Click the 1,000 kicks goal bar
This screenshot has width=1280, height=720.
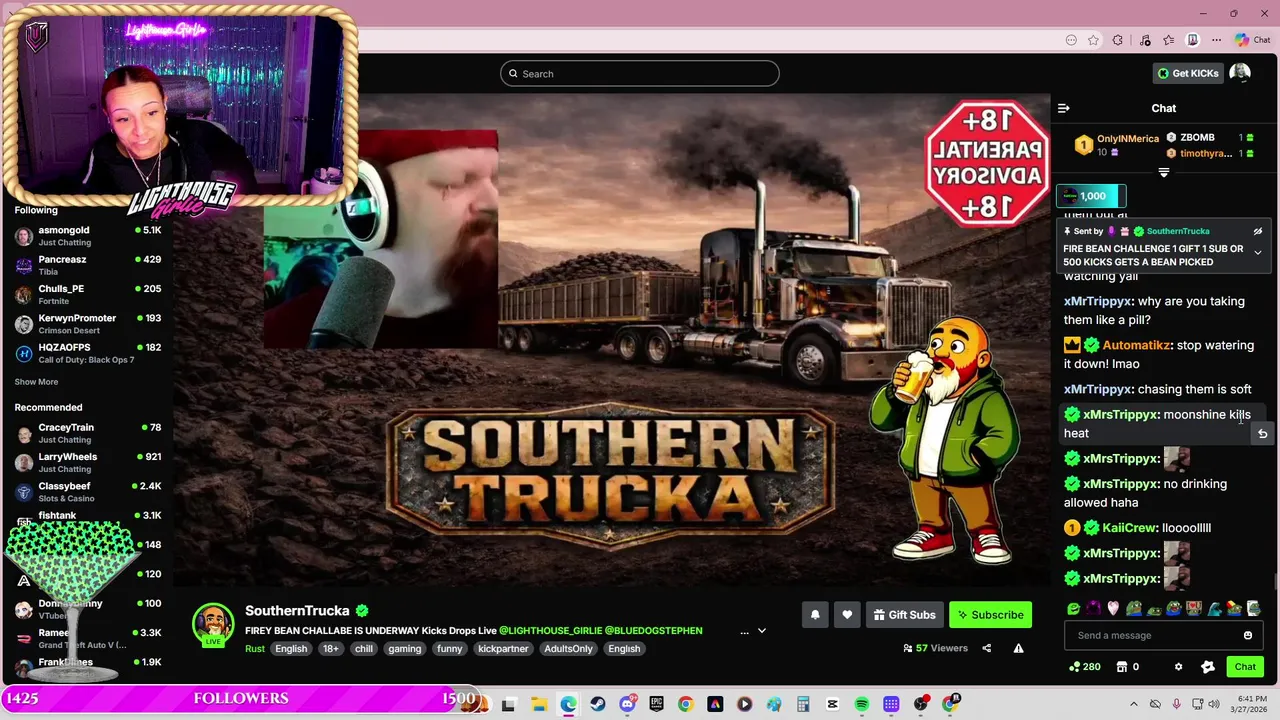(1092, 196)
